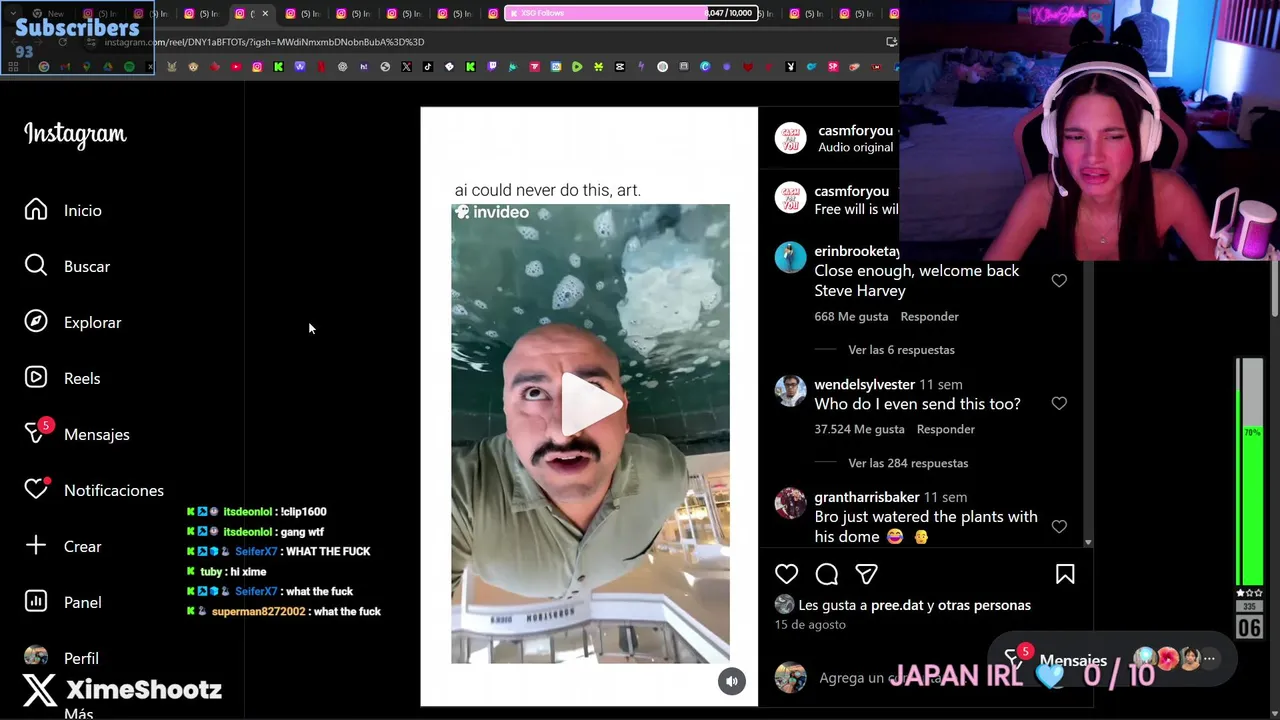
Task: Click caption 'ai could never do this, art.'
Action: coord(547,190)
